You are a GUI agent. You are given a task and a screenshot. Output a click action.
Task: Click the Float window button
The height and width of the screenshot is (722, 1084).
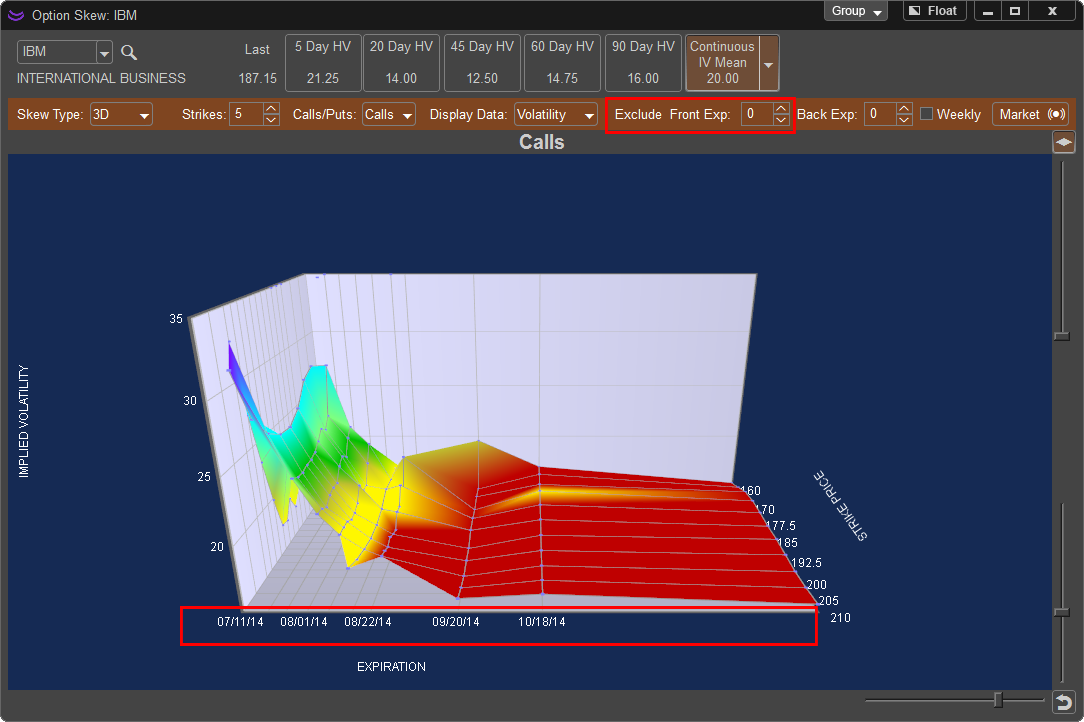point(934,11)
